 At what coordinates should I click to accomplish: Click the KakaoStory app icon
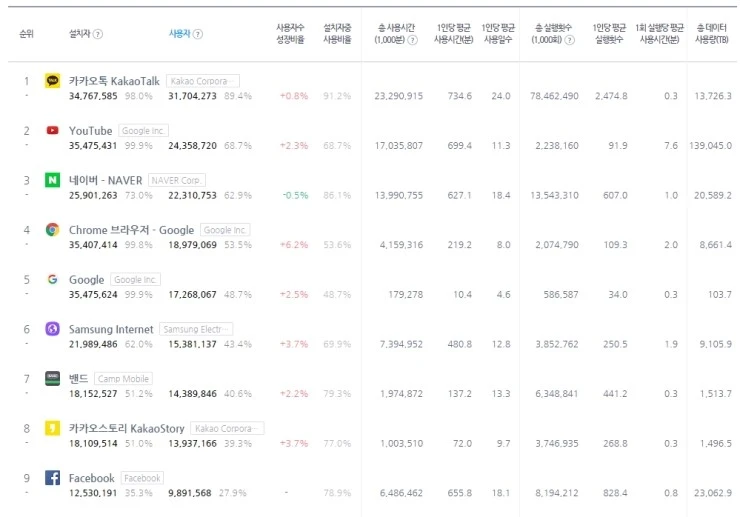pyautogui.click(x=52, y=428)
